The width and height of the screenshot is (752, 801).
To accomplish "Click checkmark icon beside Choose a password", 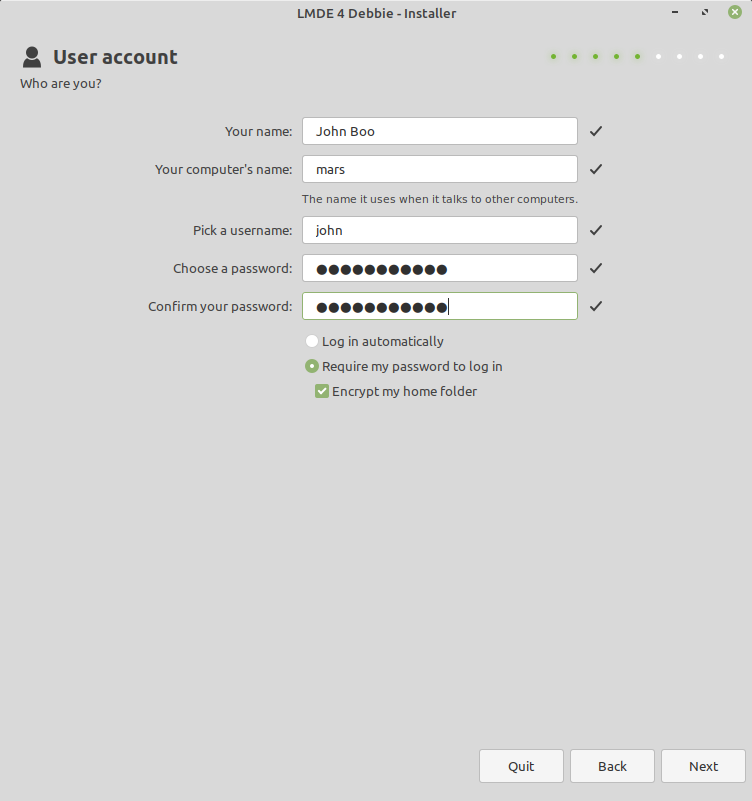I will (596, 268).
